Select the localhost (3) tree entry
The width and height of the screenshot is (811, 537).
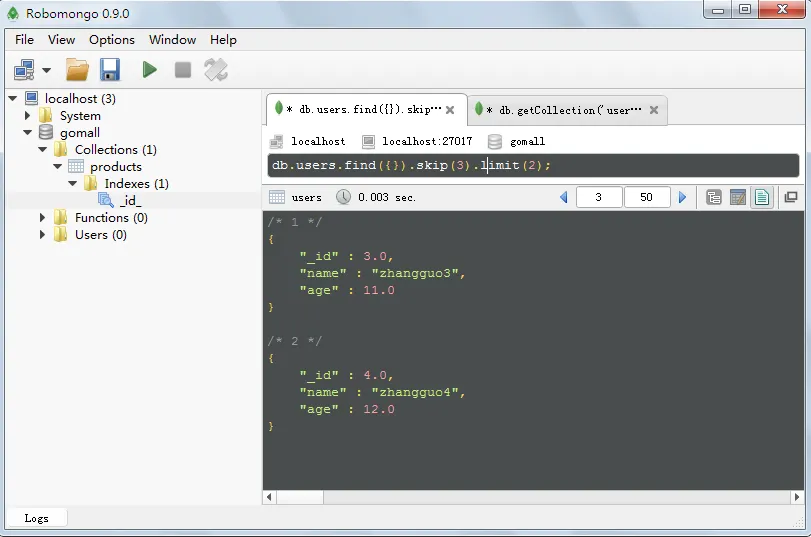pos(80,98)
